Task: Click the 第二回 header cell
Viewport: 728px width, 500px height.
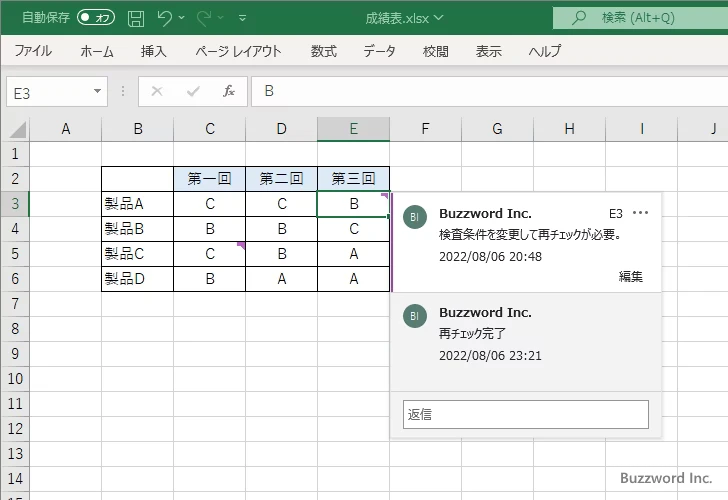Action: point(281,179)
